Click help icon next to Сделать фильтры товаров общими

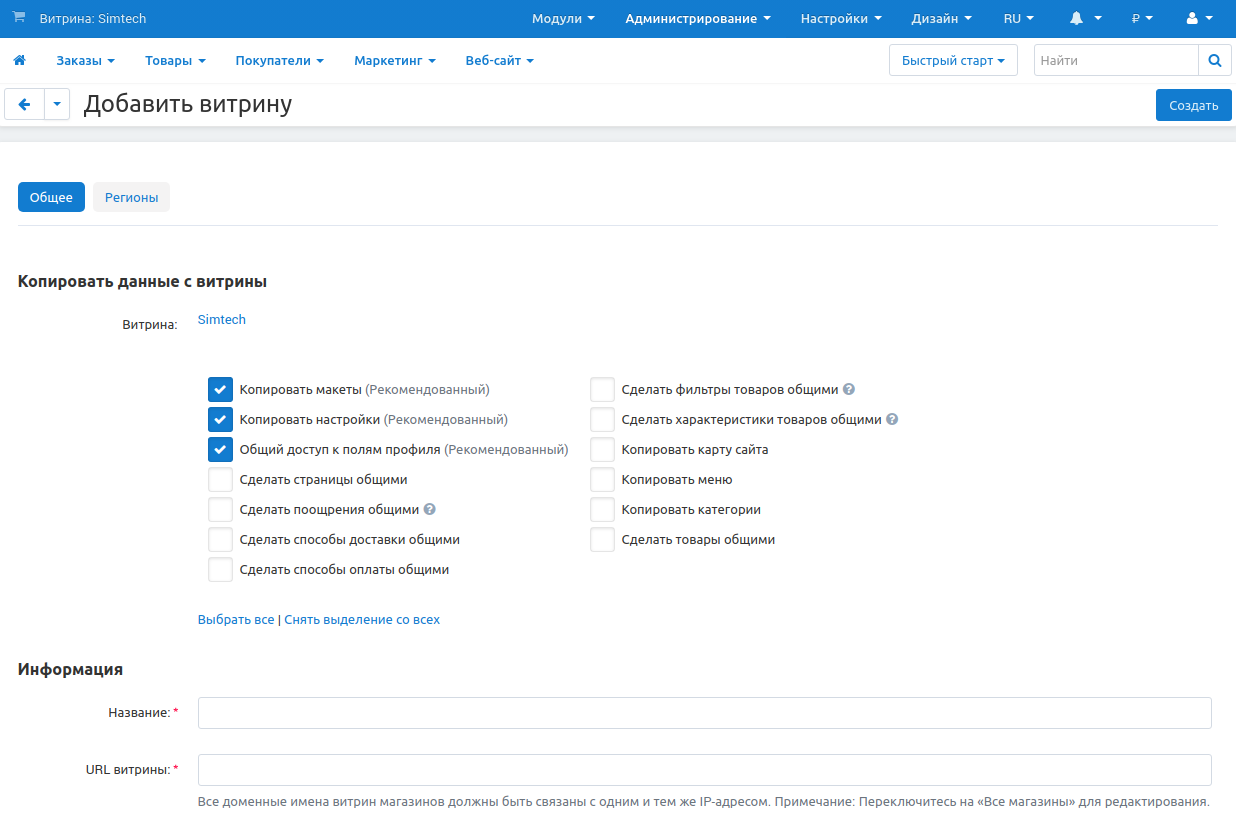[849, 390]
